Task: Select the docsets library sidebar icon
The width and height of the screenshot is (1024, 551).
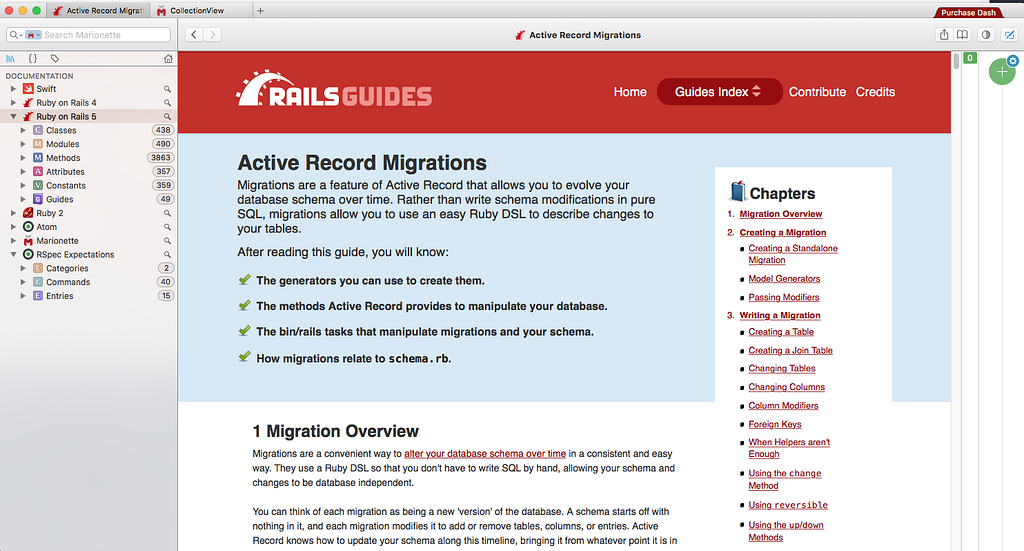Action: (10, 59)
